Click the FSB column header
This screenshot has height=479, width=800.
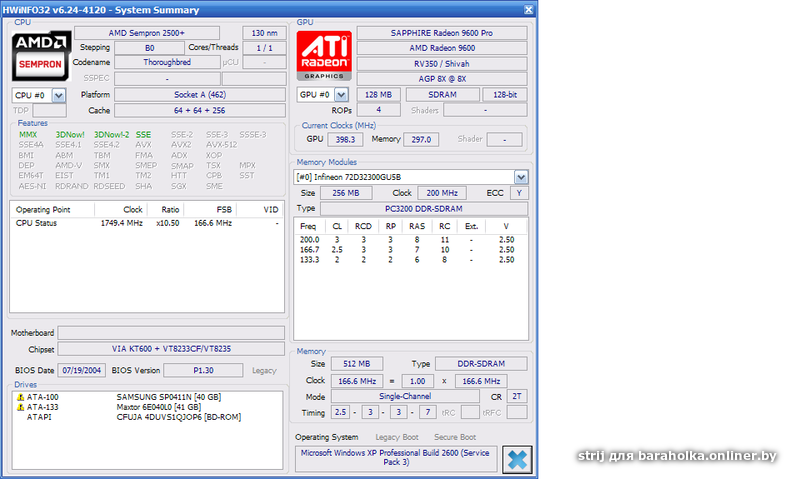pos(210,210)
